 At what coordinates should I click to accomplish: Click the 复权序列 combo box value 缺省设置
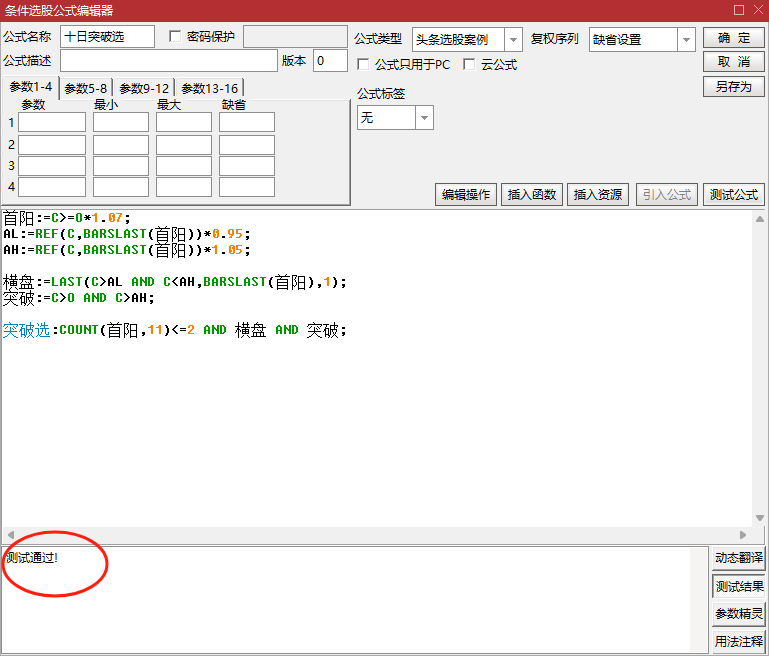click(633, 40)
